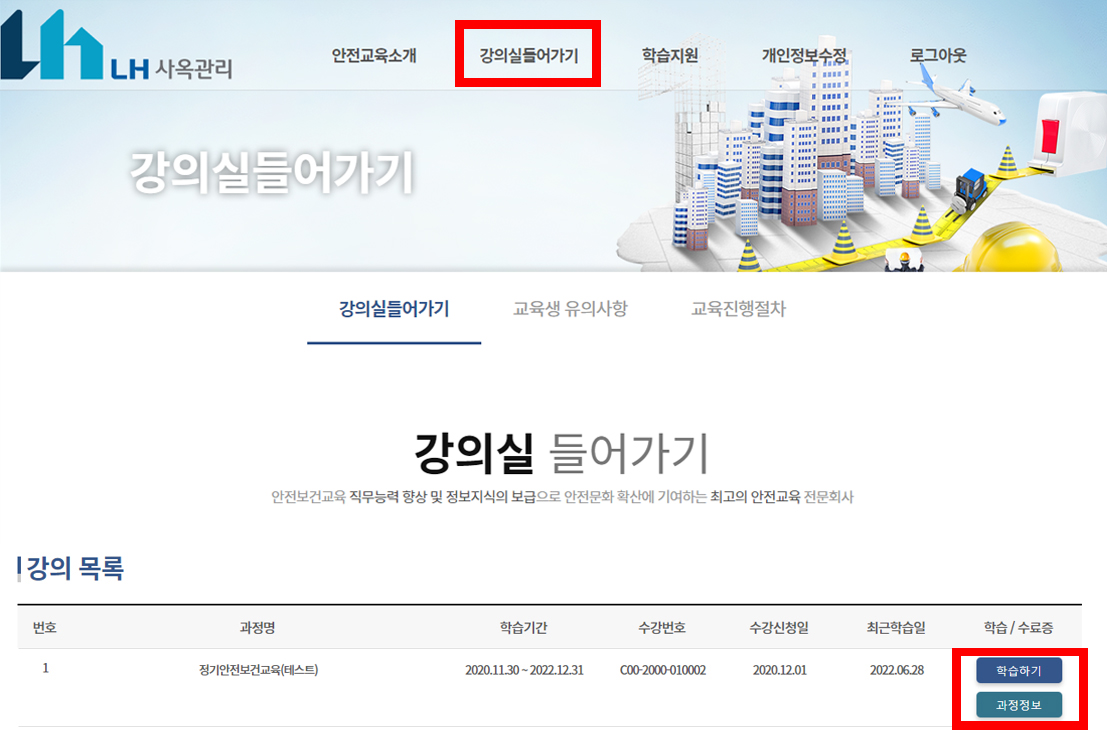Click the forklift illustration in the banner
The width and height of the screenshot is (1107, 745).
click(x=971, y=191)
